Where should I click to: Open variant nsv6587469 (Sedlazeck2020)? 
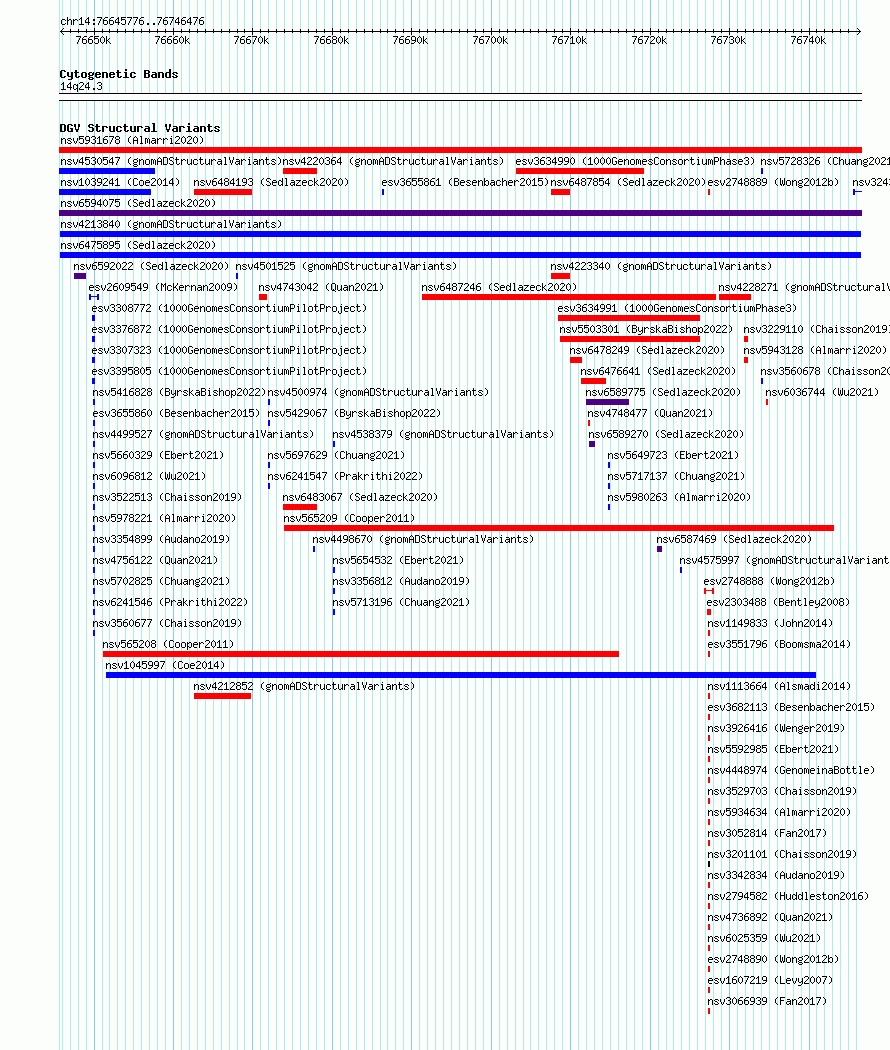point(734,539)
